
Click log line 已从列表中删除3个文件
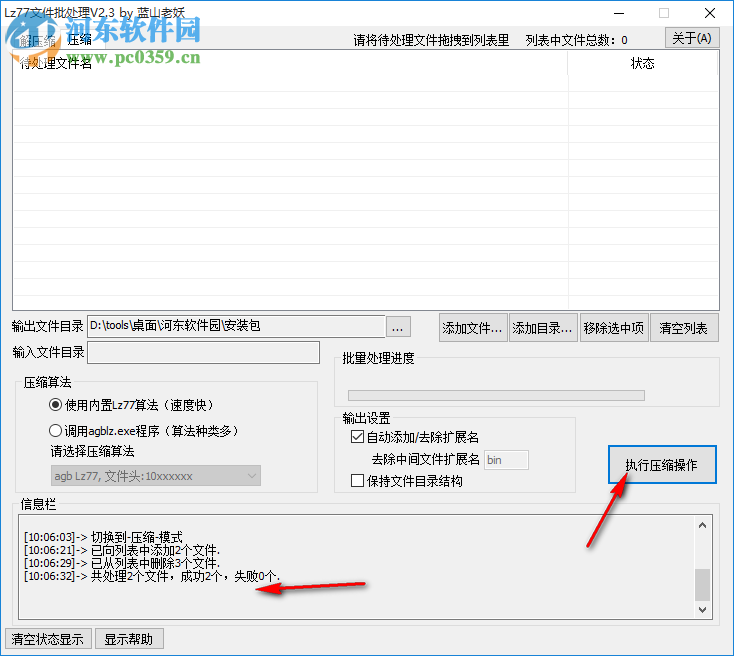pos(122,563)
